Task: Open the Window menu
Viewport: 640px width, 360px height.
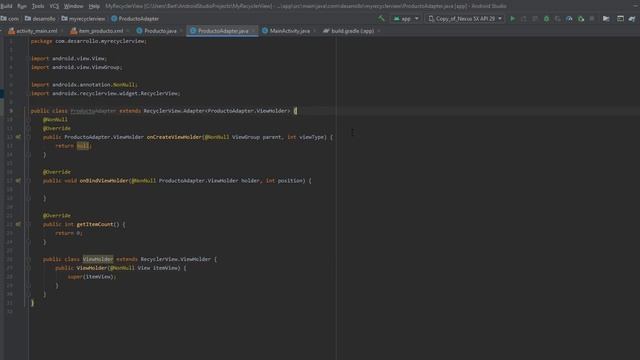Action: [73, 6]
